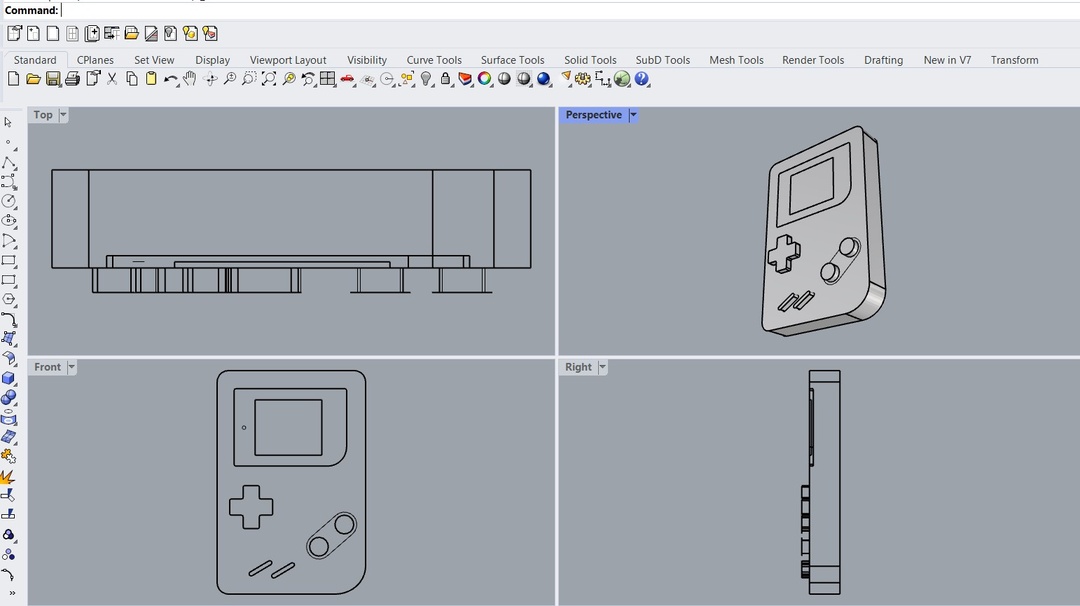Open the Solid Tools tab
The height and width of the screenshot is (606, 1080).
click(x=590, y=60)
